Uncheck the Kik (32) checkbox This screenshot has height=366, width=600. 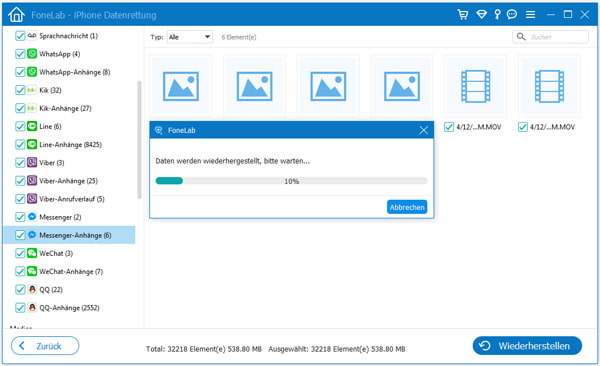(x=20, y=90)
